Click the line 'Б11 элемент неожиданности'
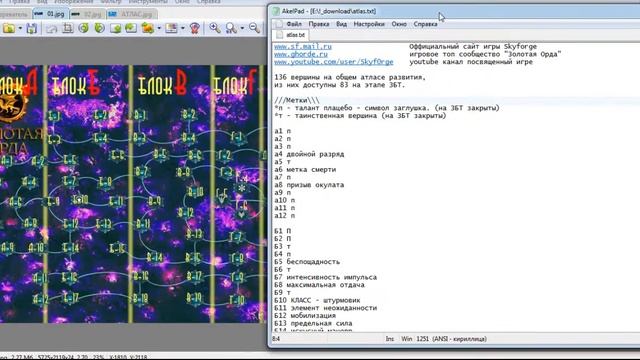The height and width of the screenshot is (360, 640). tap(325, 309)
